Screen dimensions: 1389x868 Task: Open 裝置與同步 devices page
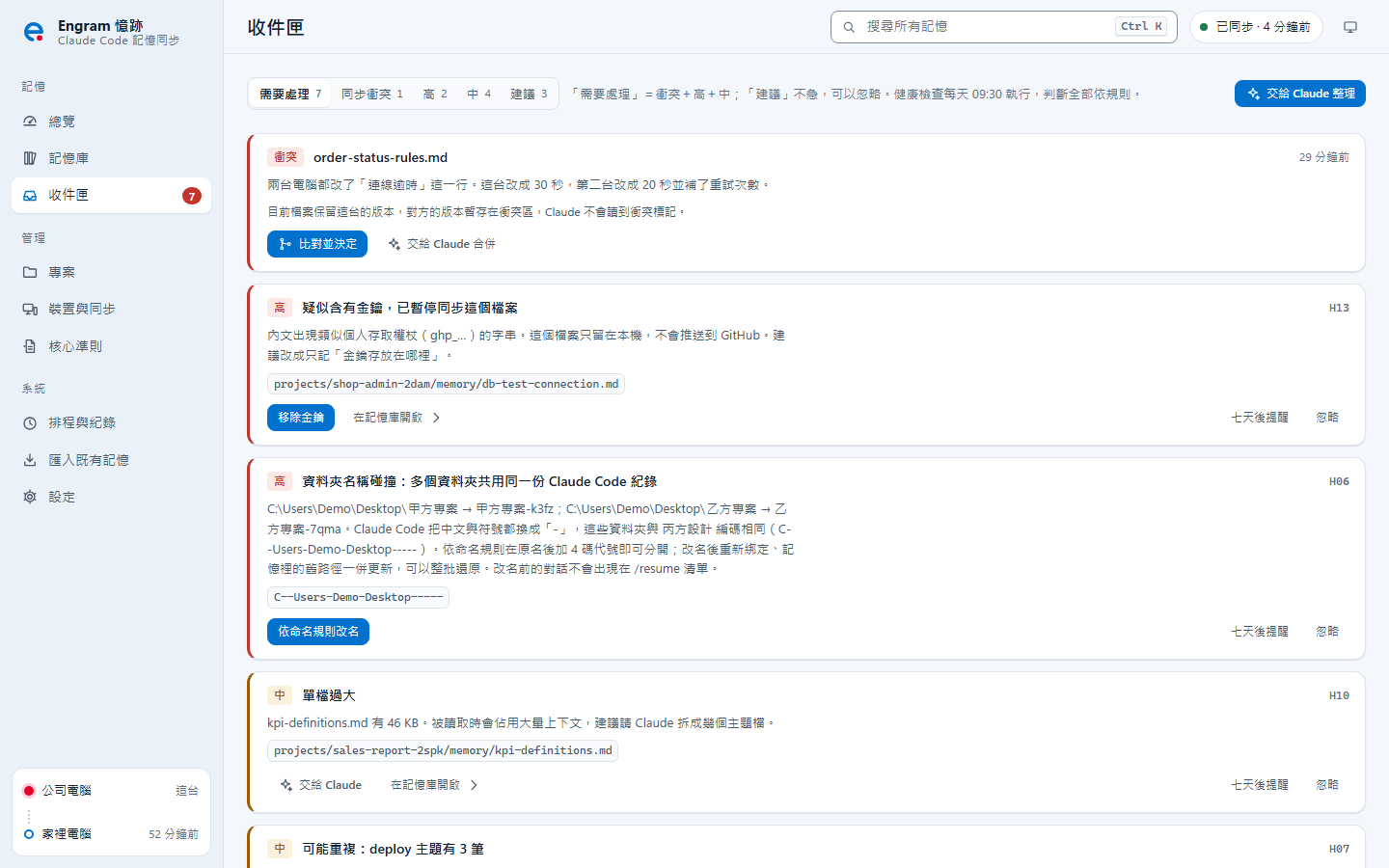tap(111, 309)
